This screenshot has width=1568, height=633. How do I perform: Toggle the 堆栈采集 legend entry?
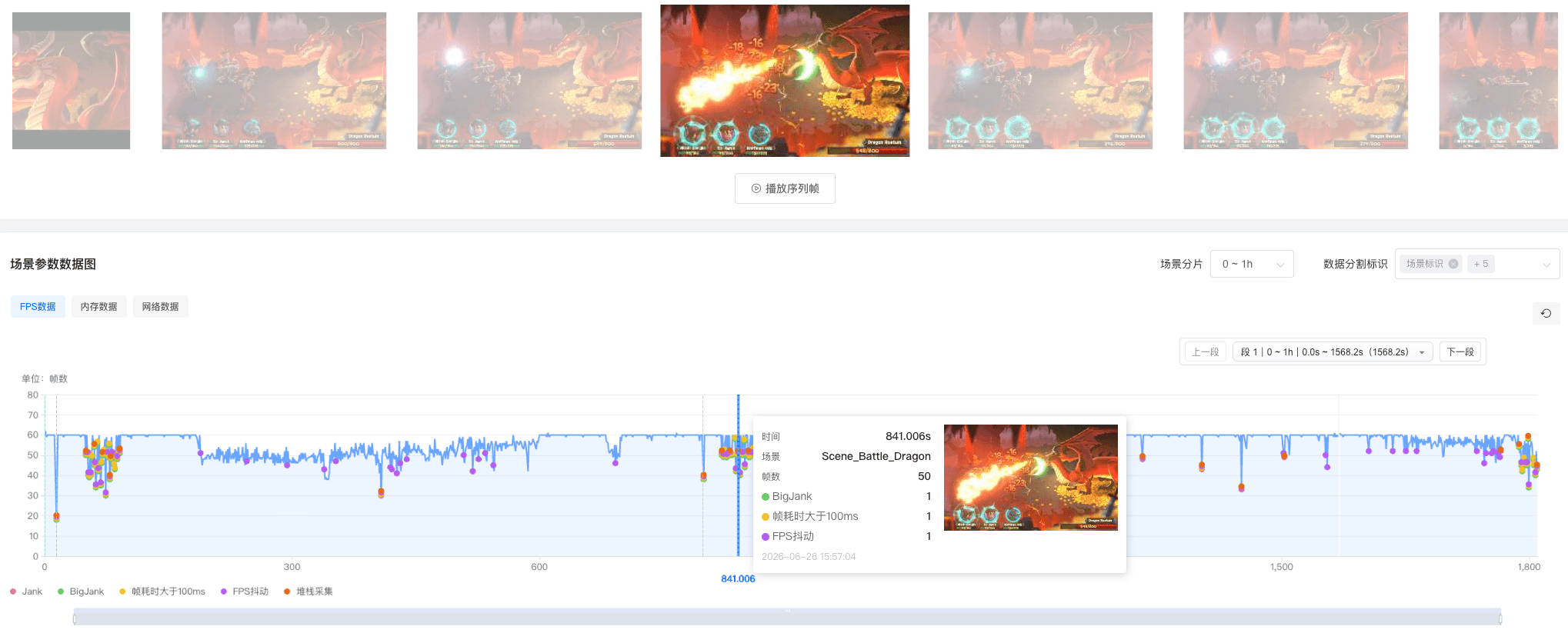point(309,591)
